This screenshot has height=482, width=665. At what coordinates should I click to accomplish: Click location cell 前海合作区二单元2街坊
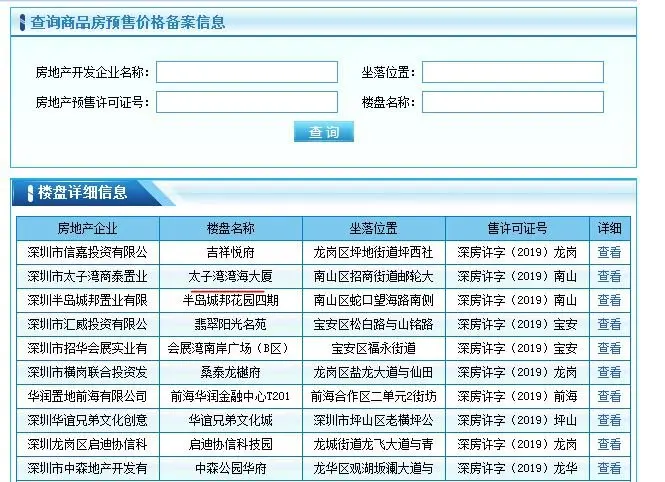click(x=374, y=396)
